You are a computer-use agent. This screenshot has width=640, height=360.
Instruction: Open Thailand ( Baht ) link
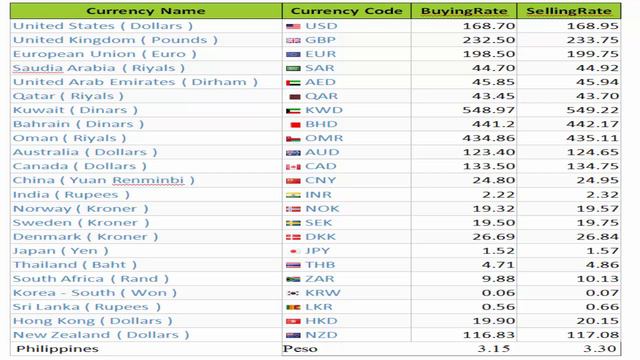click(x=75, y=265)
